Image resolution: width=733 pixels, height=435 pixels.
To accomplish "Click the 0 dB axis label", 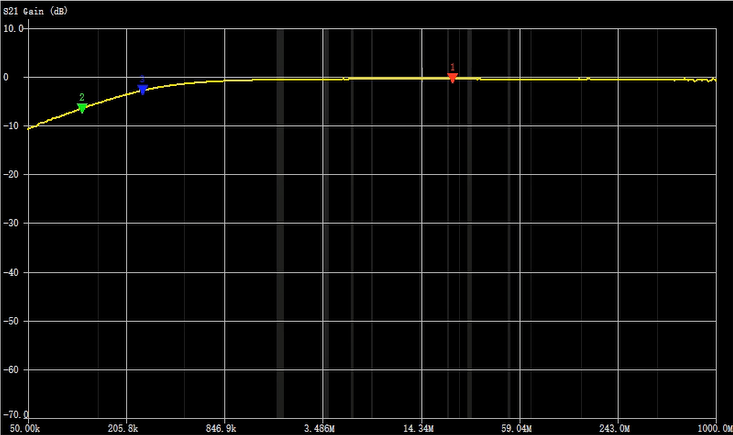I will [x=6, y=78].
